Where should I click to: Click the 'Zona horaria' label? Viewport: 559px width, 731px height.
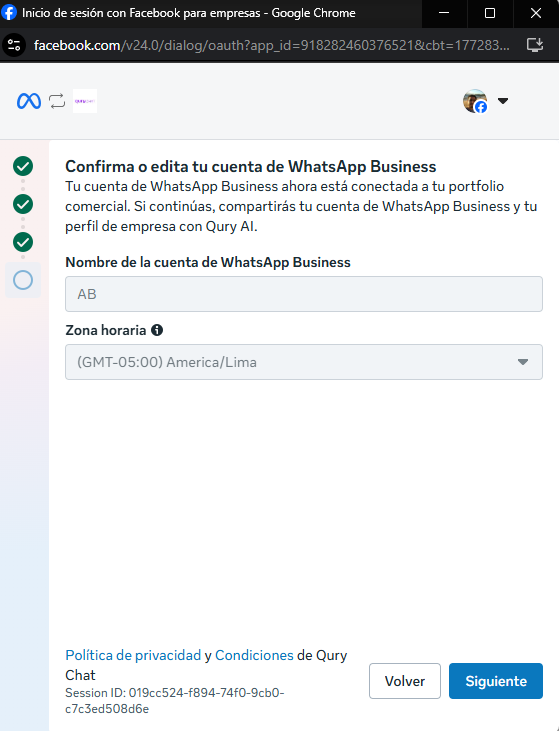106,330
